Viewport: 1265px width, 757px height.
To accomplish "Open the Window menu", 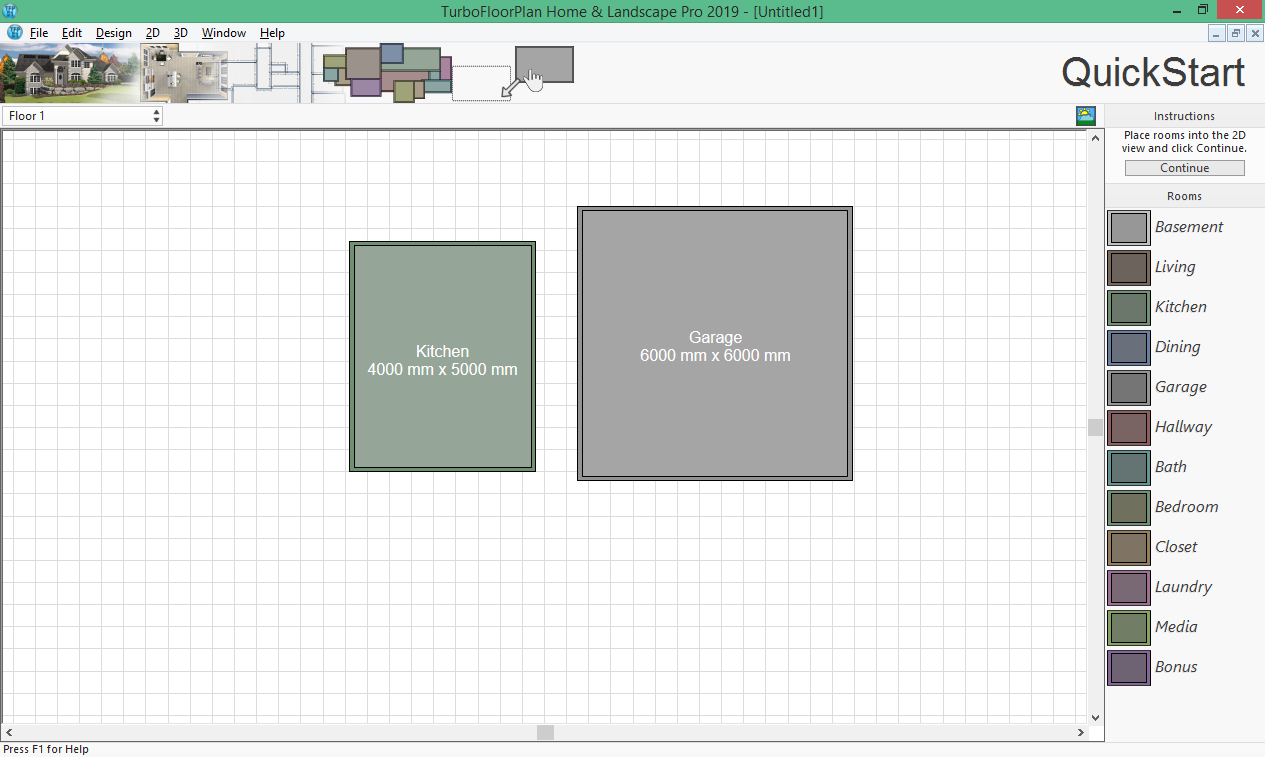I will (224, 33).
